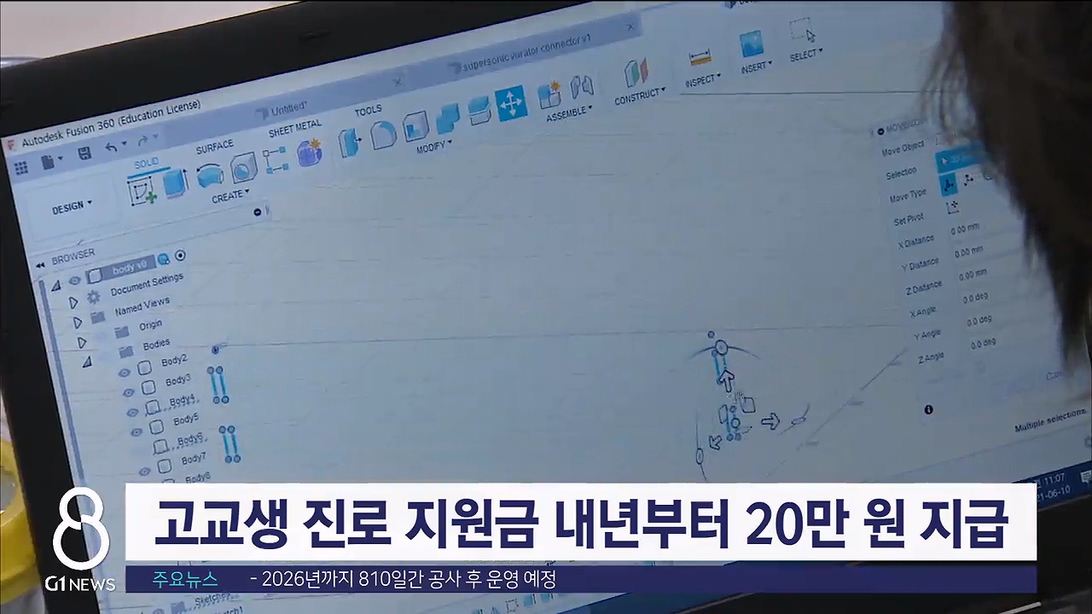The image size is (1092, 614).
Task: Select the Extrude tool icon
Action: pyautogui.click(x=175, y=183)
